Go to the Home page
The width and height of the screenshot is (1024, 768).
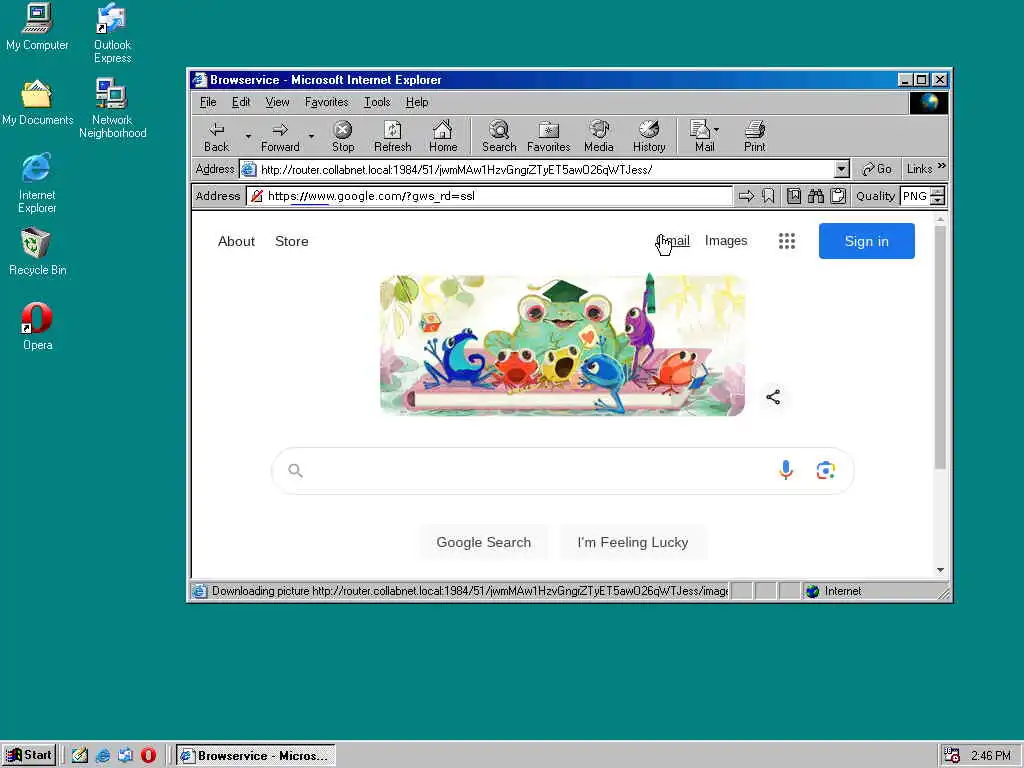[x=443, y=136]
